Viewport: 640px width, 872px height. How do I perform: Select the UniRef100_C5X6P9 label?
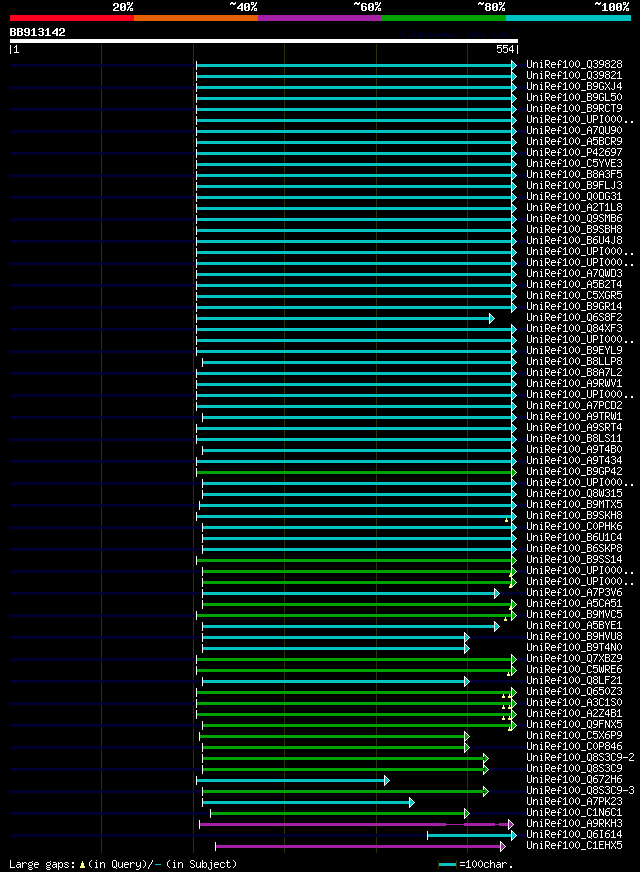coord(574,736)
